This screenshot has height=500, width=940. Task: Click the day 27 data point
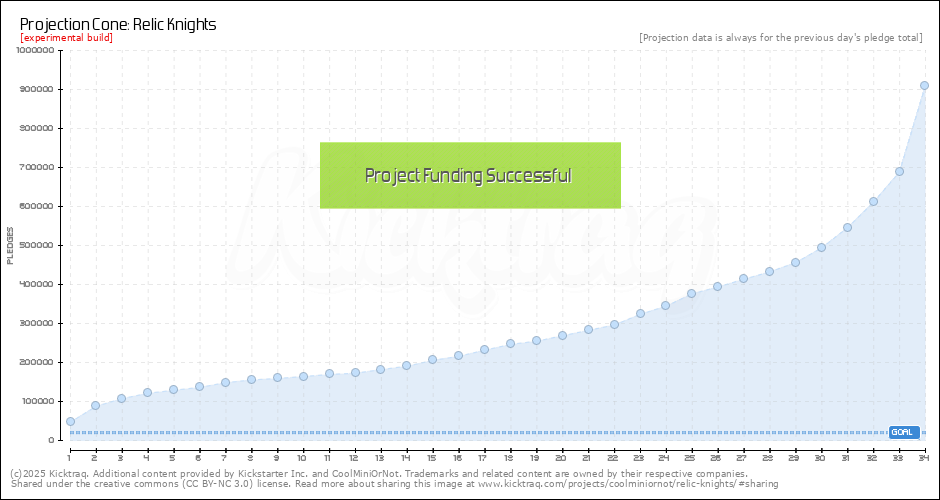[x=743, y=279]
